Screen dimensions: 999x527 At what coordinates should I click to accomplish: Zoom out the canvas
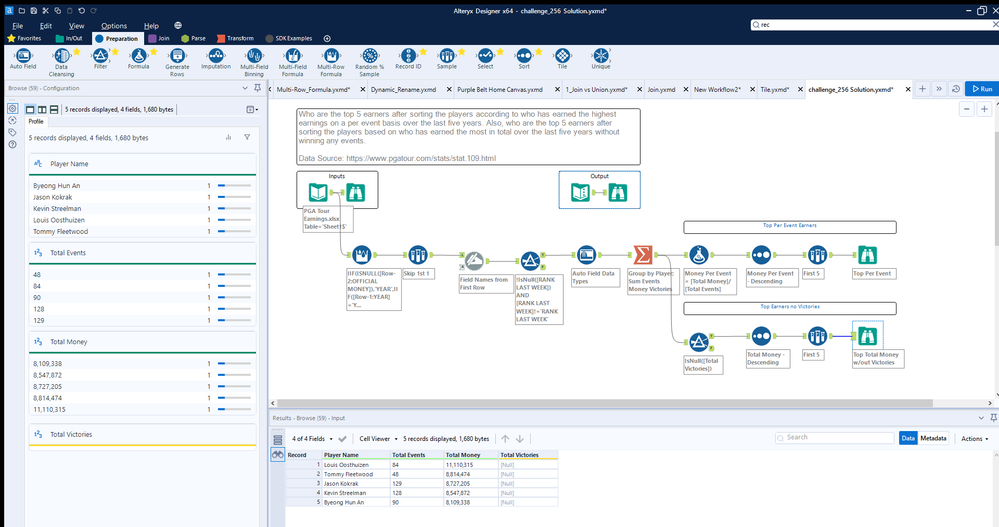click(x=967, y=109)
